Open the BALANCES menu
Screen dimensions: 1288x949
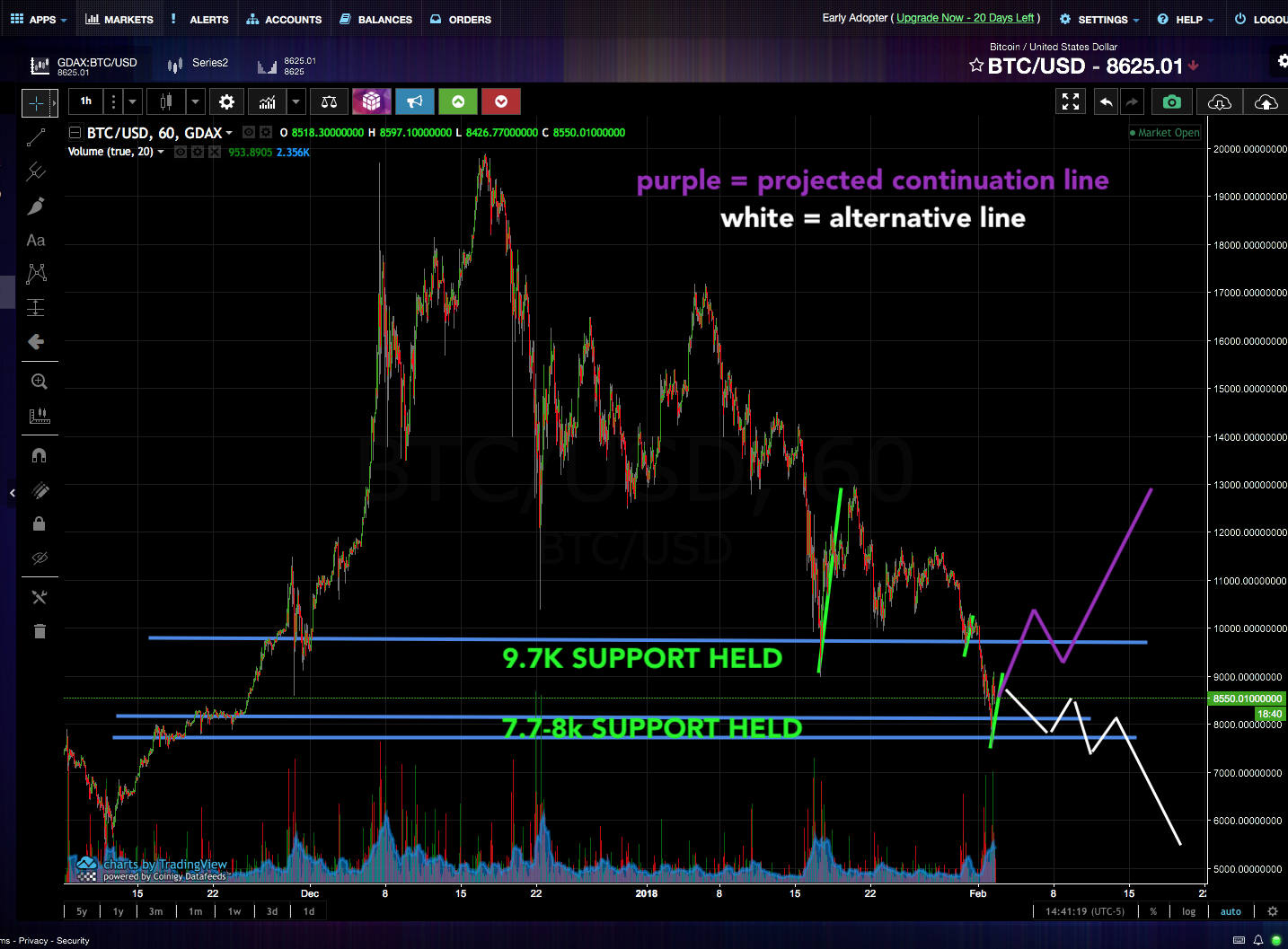[376, 19]
